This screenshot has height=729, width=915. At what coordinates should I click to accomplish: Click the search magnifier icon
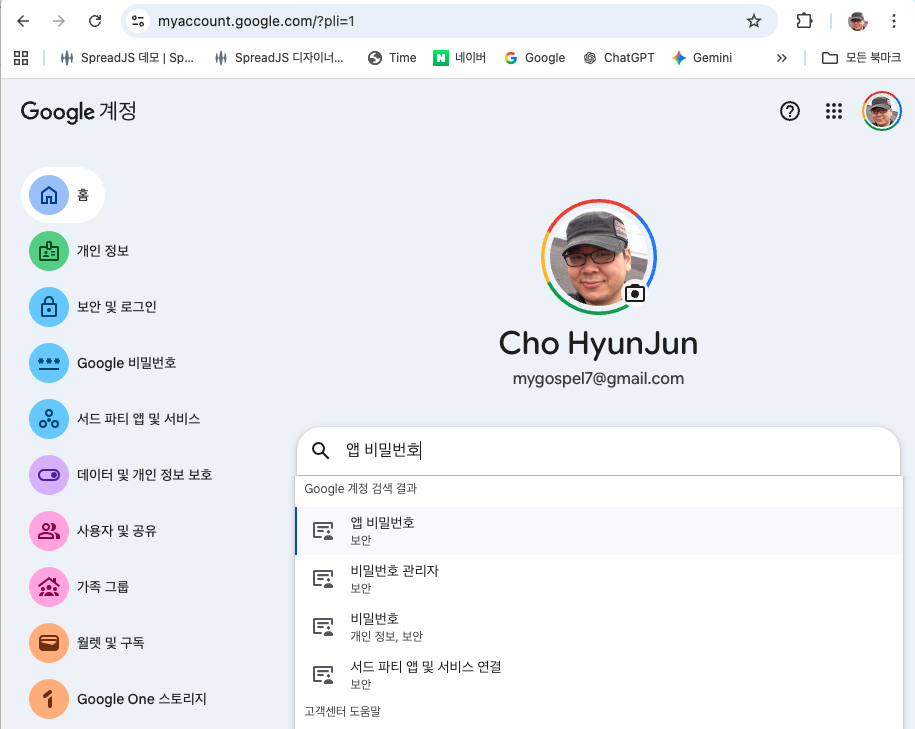(x=320, y=450)
